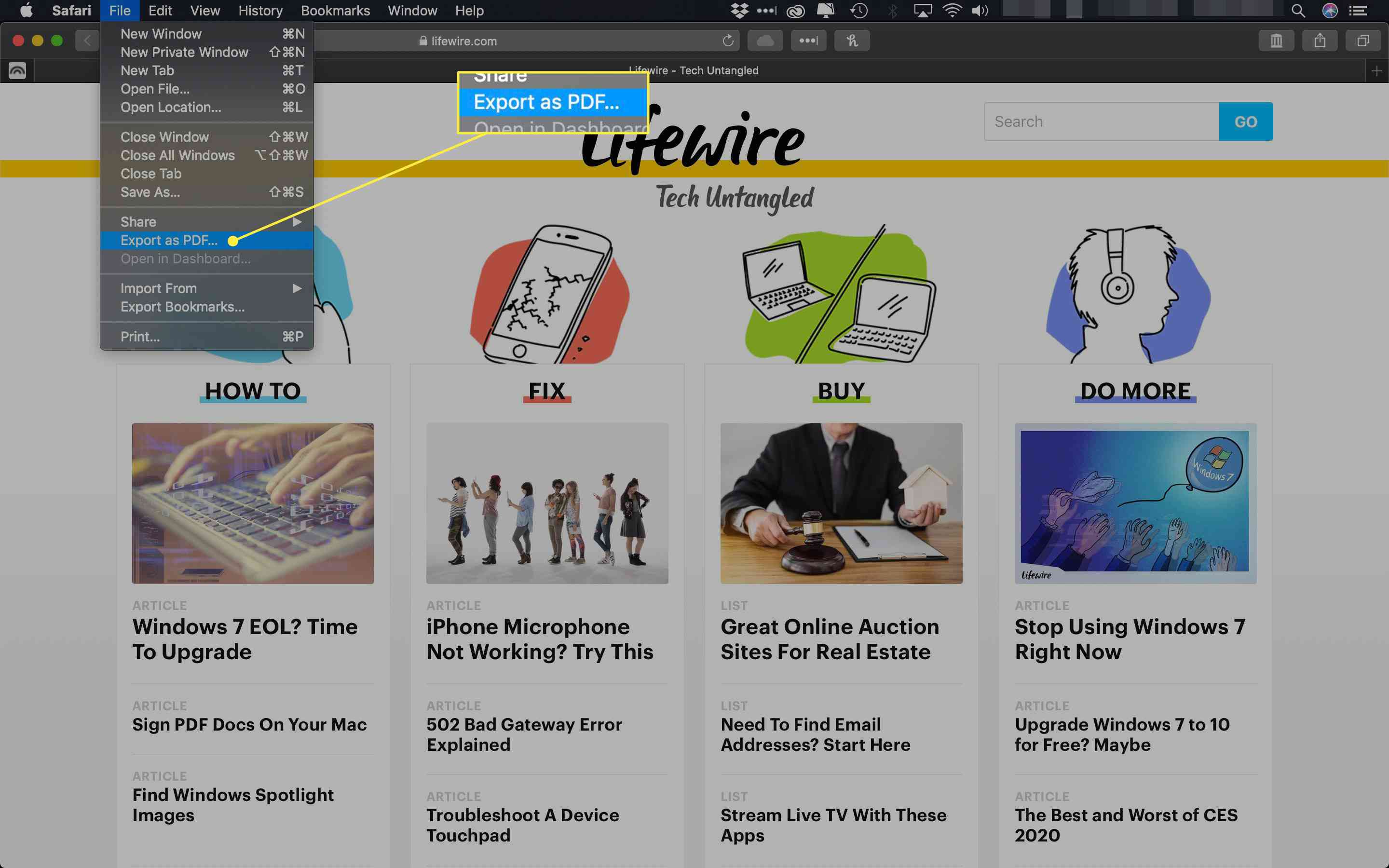1389x868 pixels.
Task: Select New Window from File menu
Action: point(206,34)
